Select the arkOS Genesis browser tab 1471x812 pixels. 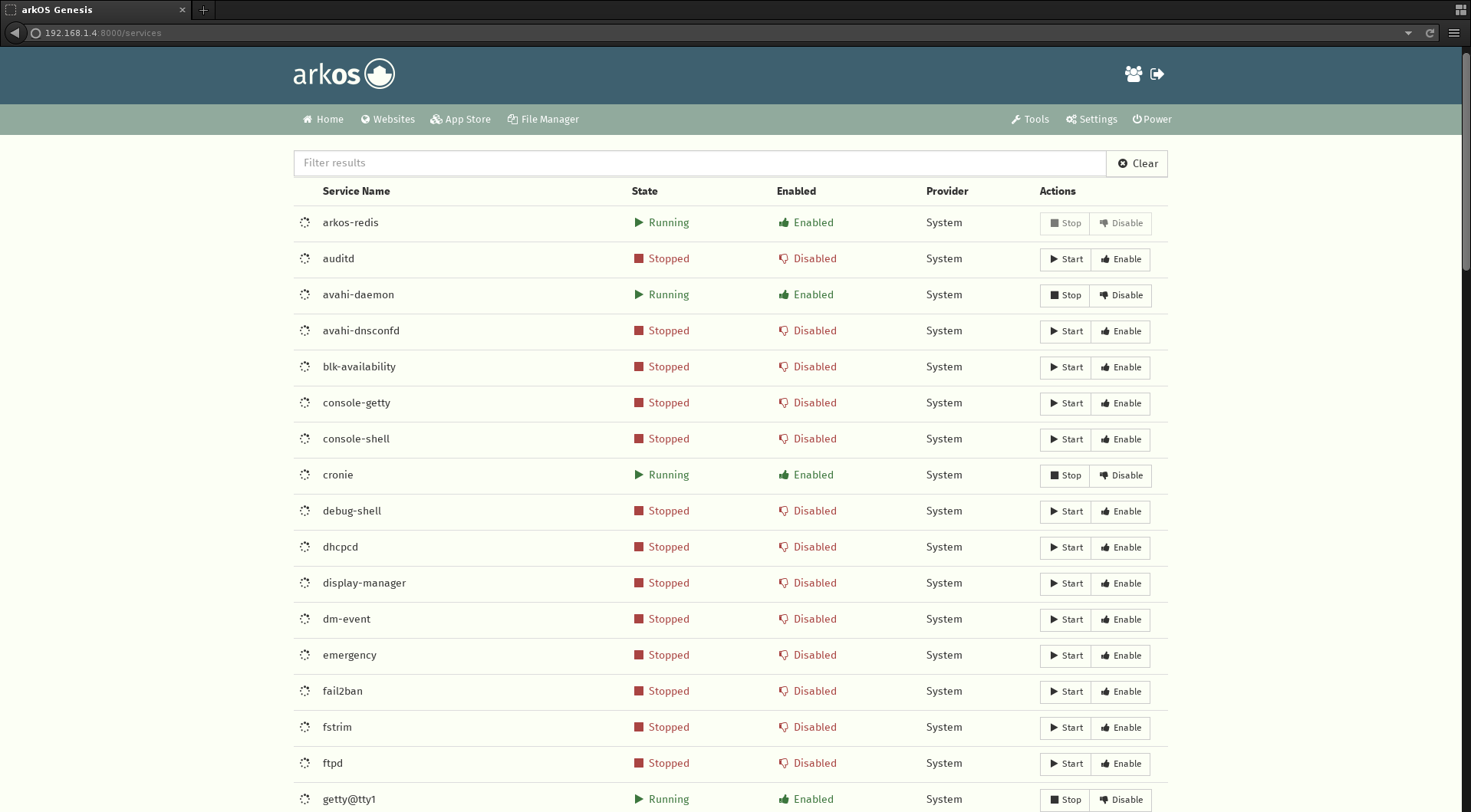click(x=95, y=10)
